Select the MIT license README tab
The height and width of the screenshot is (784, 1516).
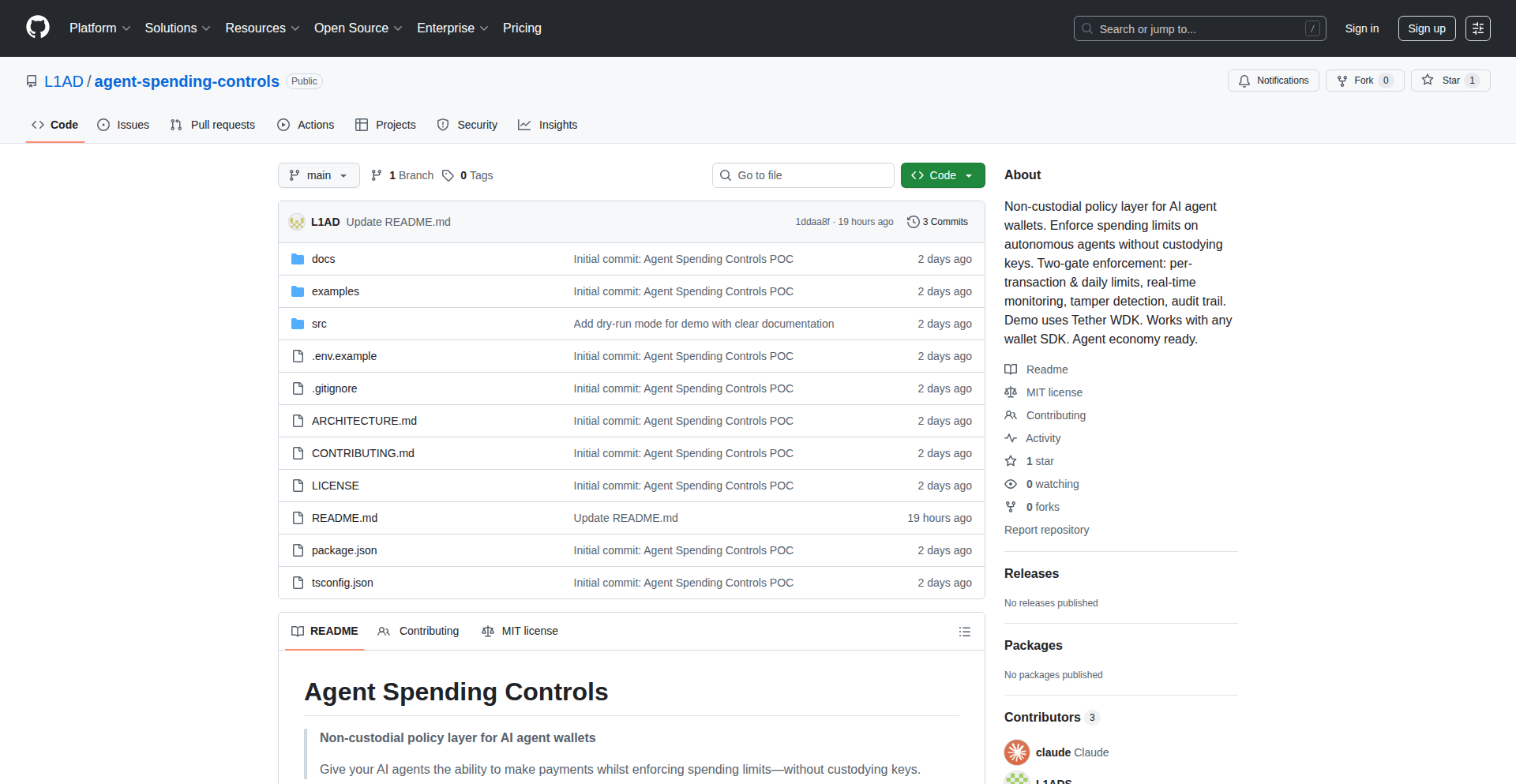(x=520, y=631)
